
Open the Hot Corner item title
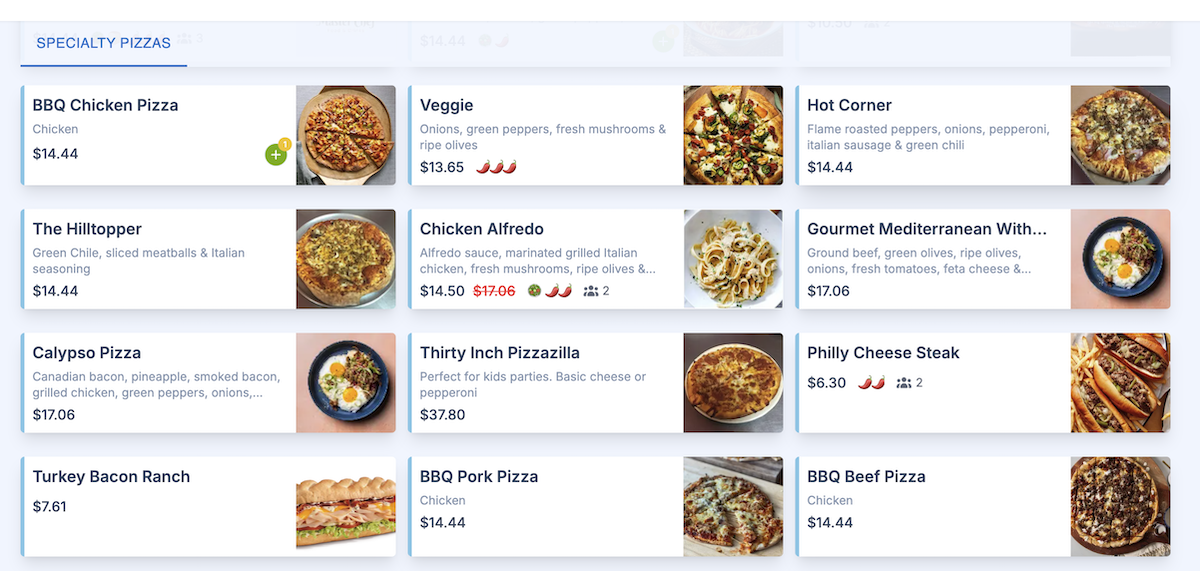click(x=849, y=105)
